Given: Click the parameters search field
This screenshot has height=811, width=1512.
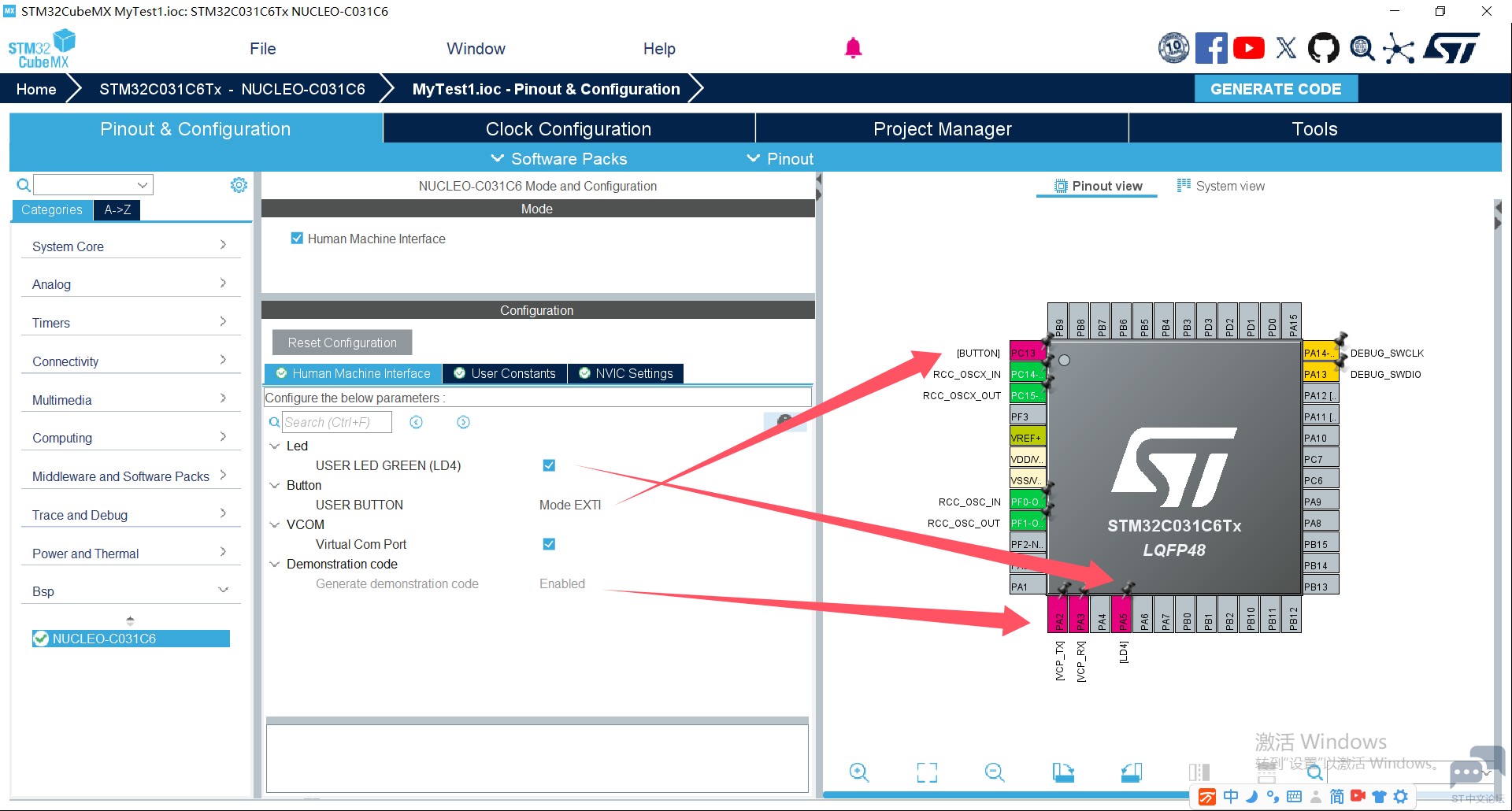Looking at the screenshot, I should [x=337, y=423].
